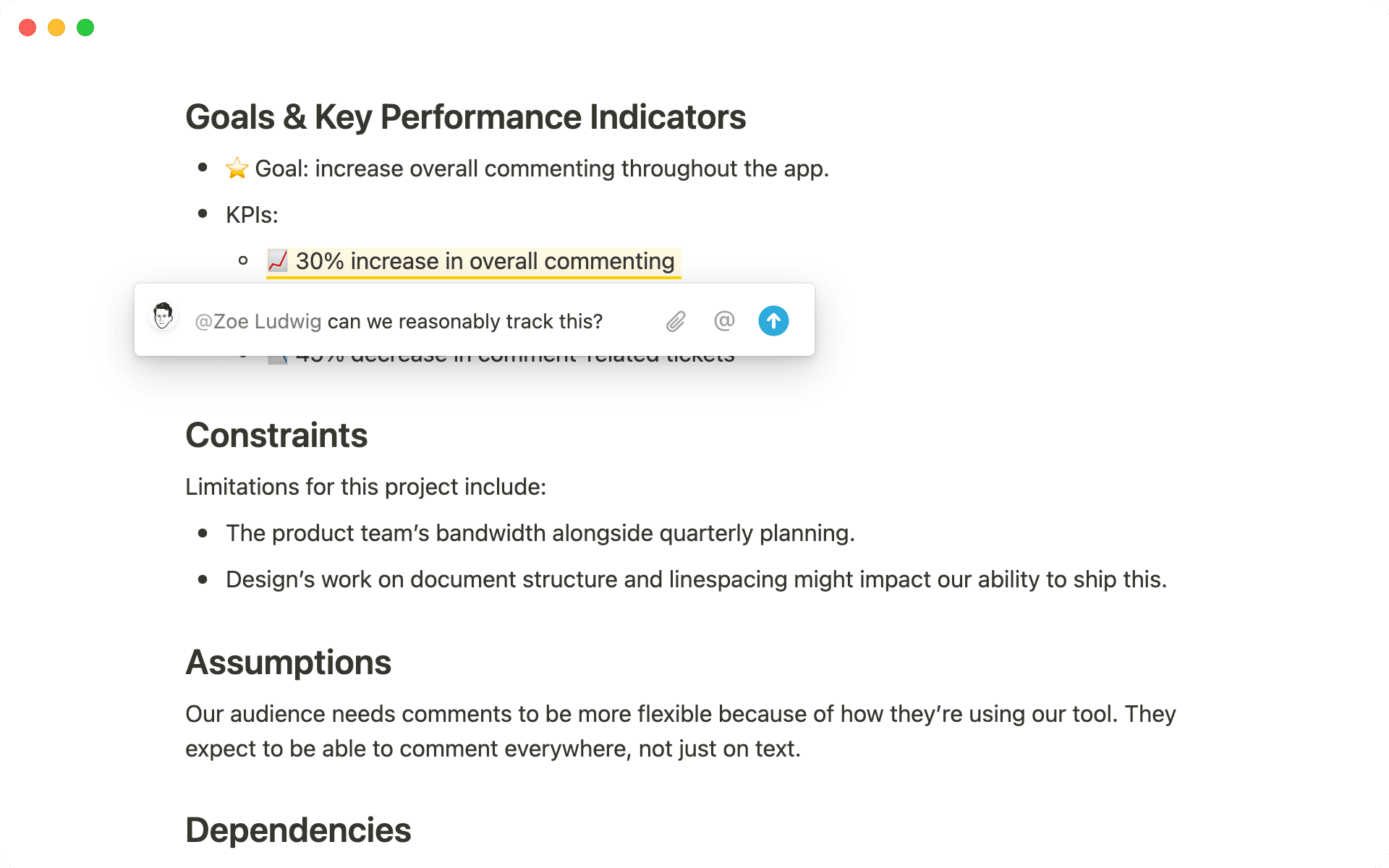Click the Limitations for this project text
The height and width of the screenshot is (868, 1389).
pos(365,486)
